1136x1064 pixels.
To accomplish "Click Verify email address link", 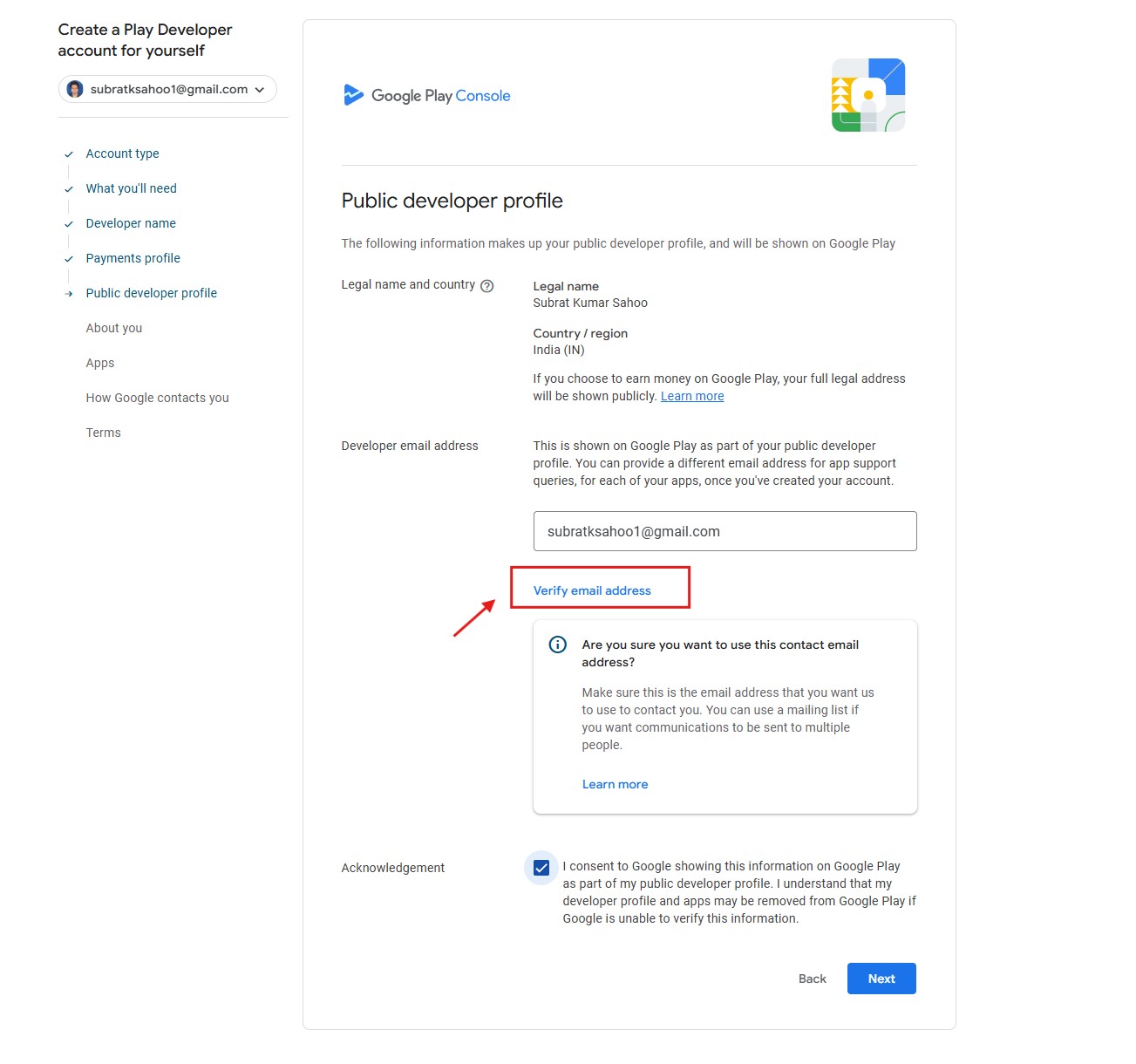I will point(592,590).
